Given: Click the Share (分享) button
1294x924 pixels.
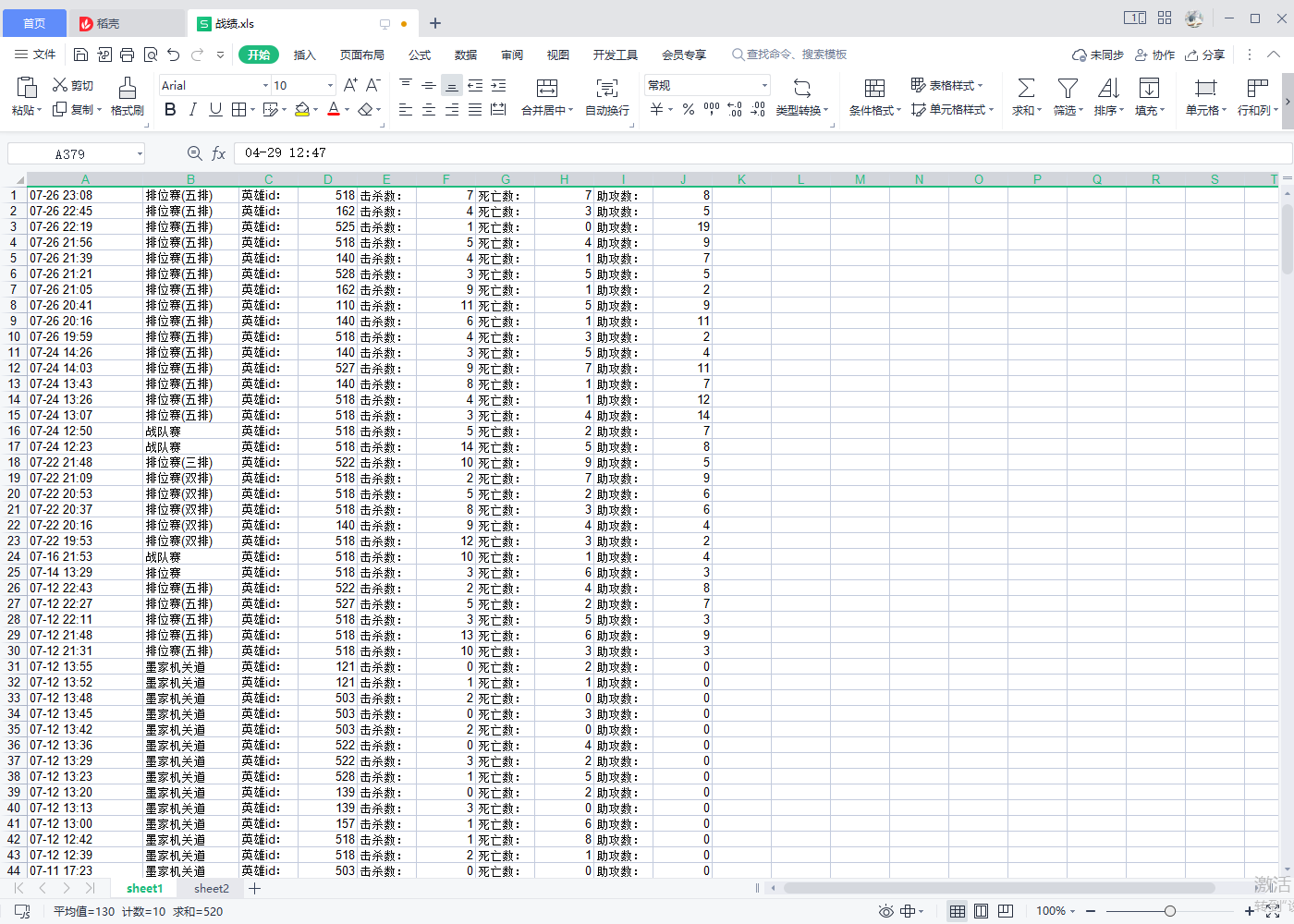Looking at the screenshot, I should click(1205, 55).
